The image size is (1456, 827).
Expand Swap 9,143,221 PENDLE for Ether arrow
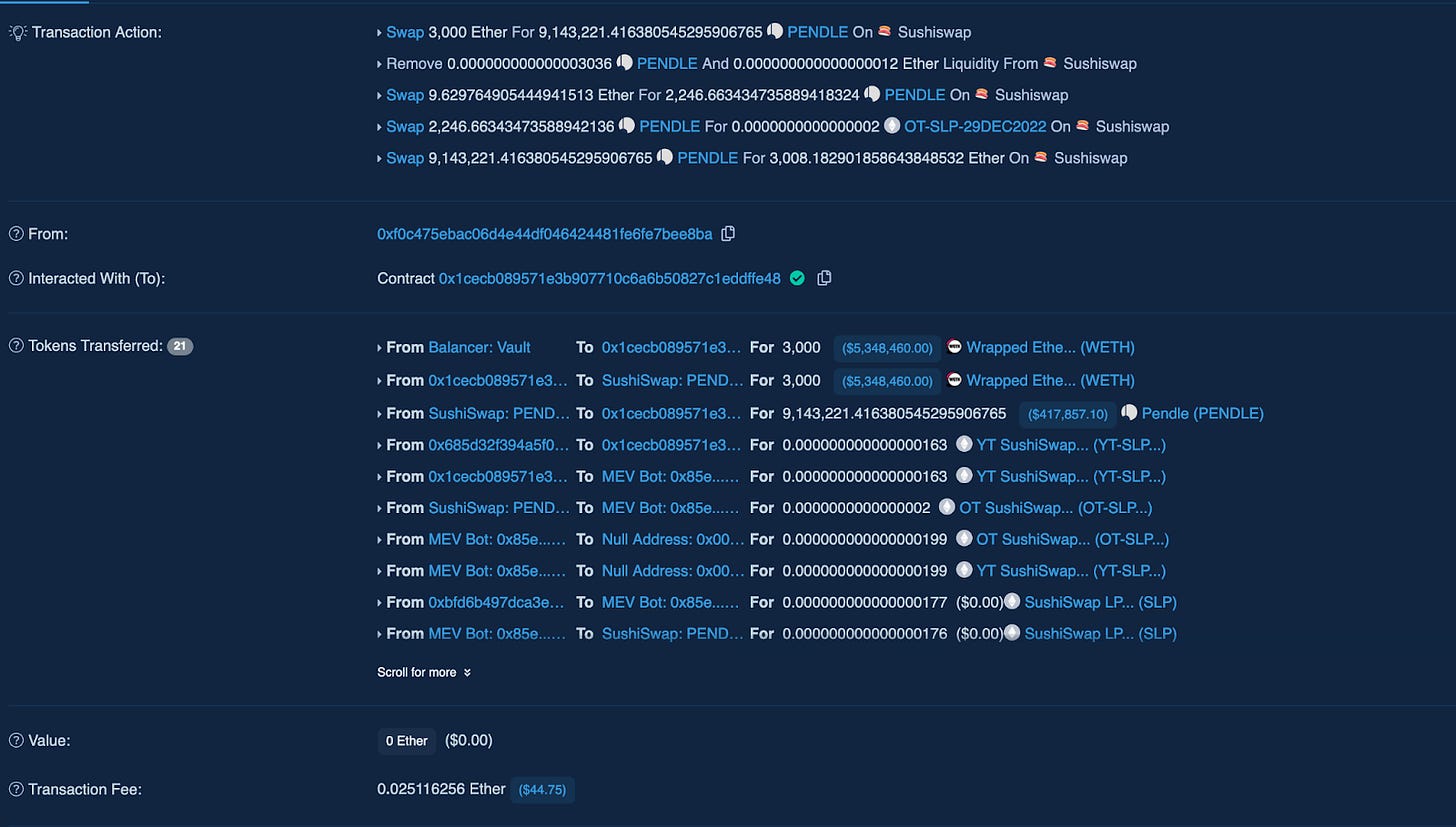tap(380, 158)
